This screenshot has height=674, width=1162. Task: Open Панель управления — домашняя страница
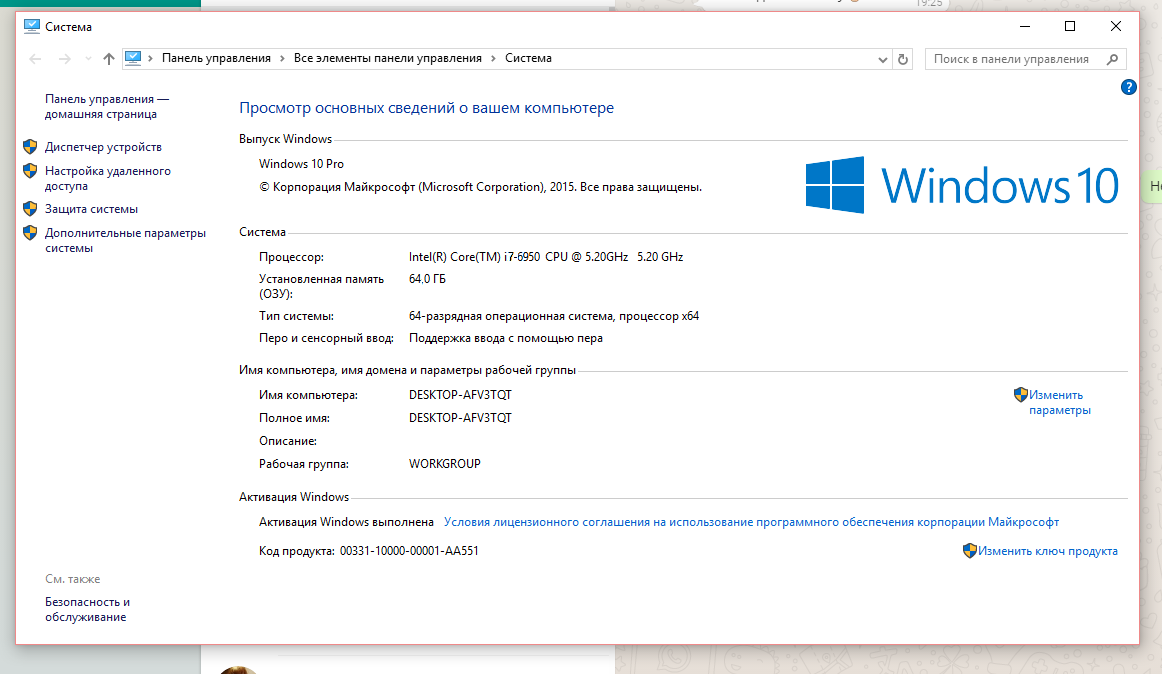click(107, 106)
